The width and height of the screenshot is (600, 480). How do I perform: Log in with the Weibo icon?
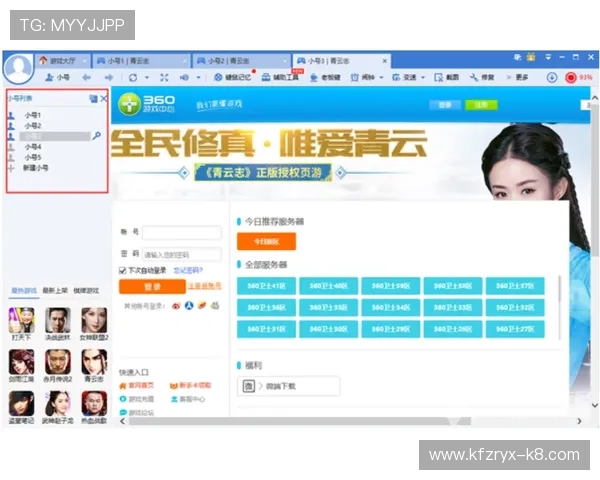pos(176,306)
